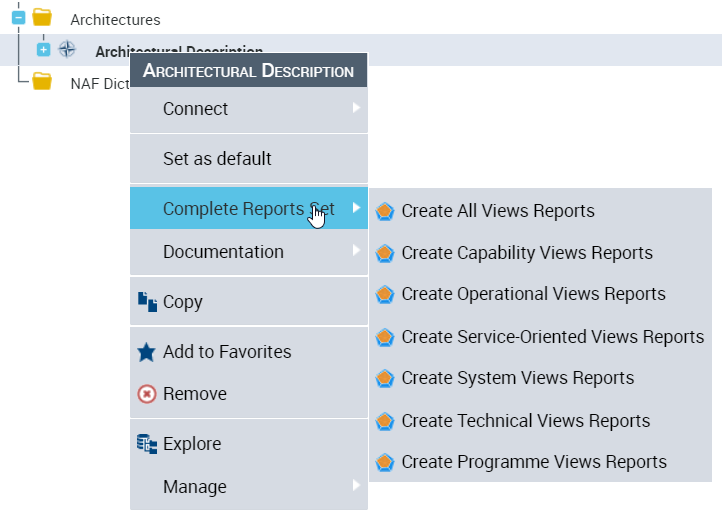Click the red Remove icon
The width and height of the screenshot is (722, 510).
(147, 394)
